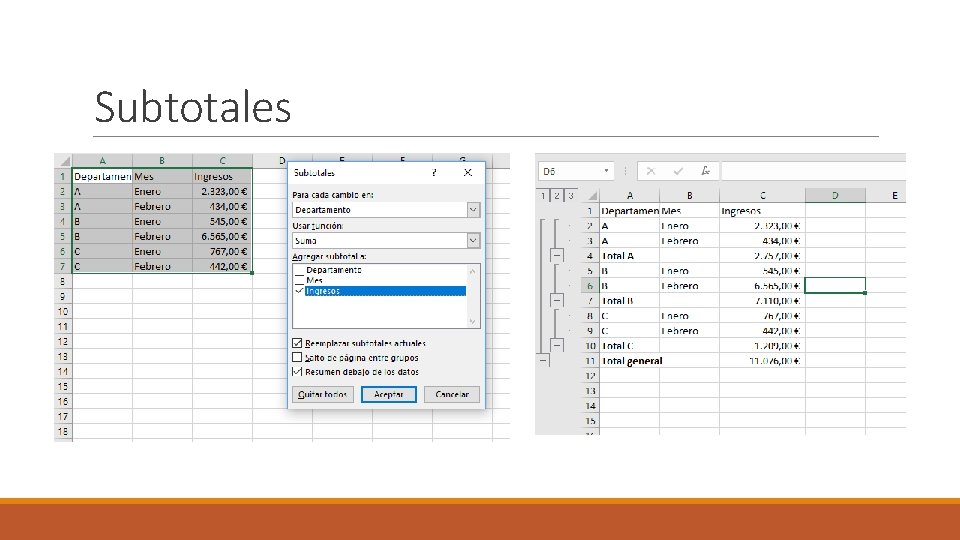The height and width of the screenshot is (540, 960).
Task: Click the 'Departamento' header cell in right sheet
Action: 630,211
